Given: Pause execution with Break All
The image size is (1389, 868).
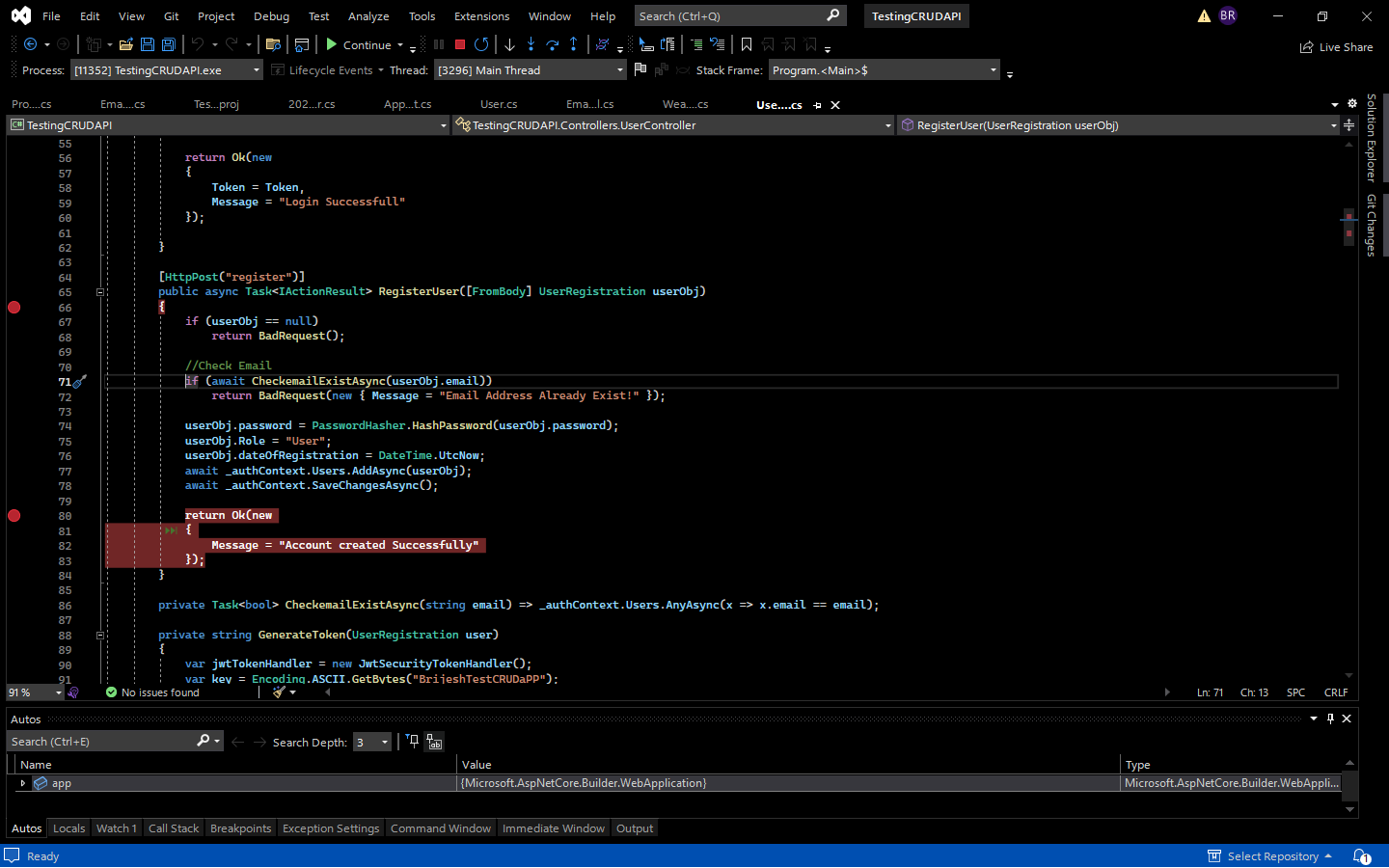Looking at the screenshot, I should (440, 44).
